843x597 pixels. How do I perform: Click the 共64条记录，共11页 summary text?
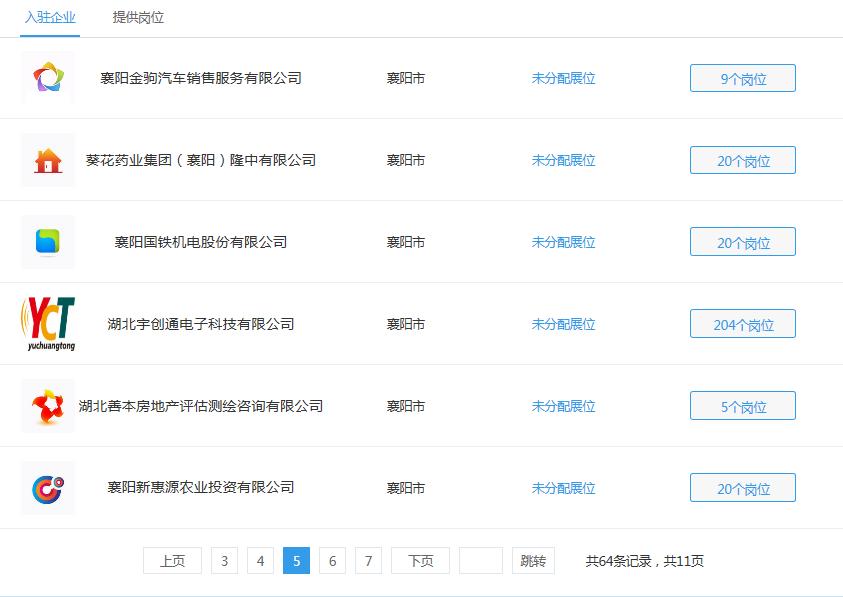[x=645, y=561]
